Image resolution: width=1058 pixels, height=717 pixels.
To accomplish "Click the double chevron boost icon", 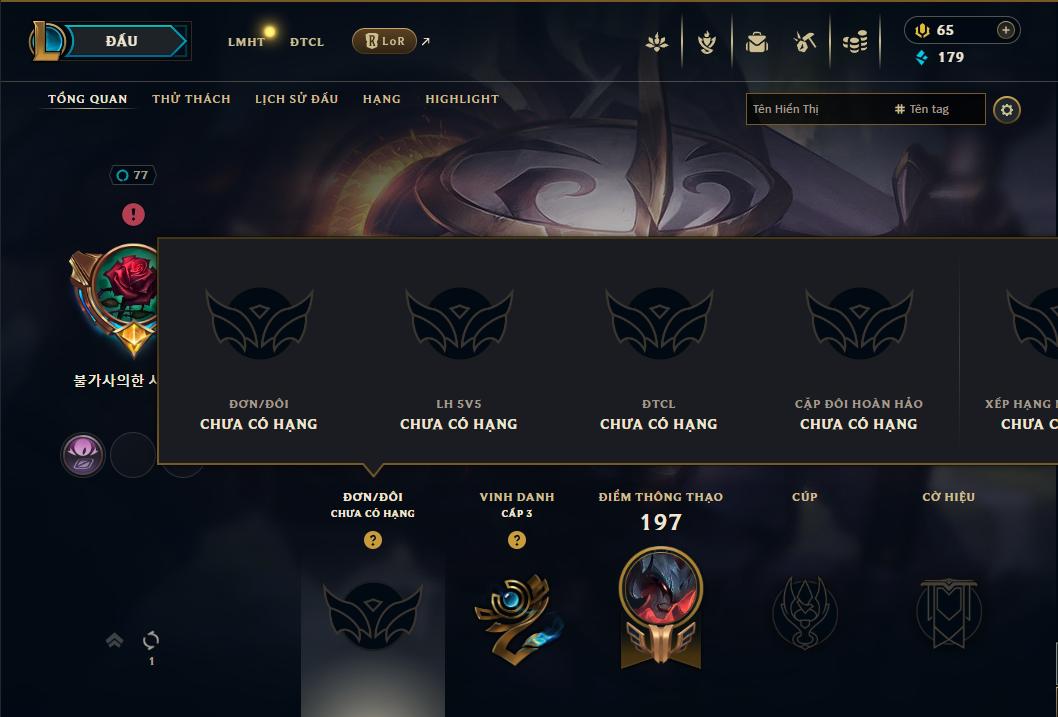I will 115,640.
